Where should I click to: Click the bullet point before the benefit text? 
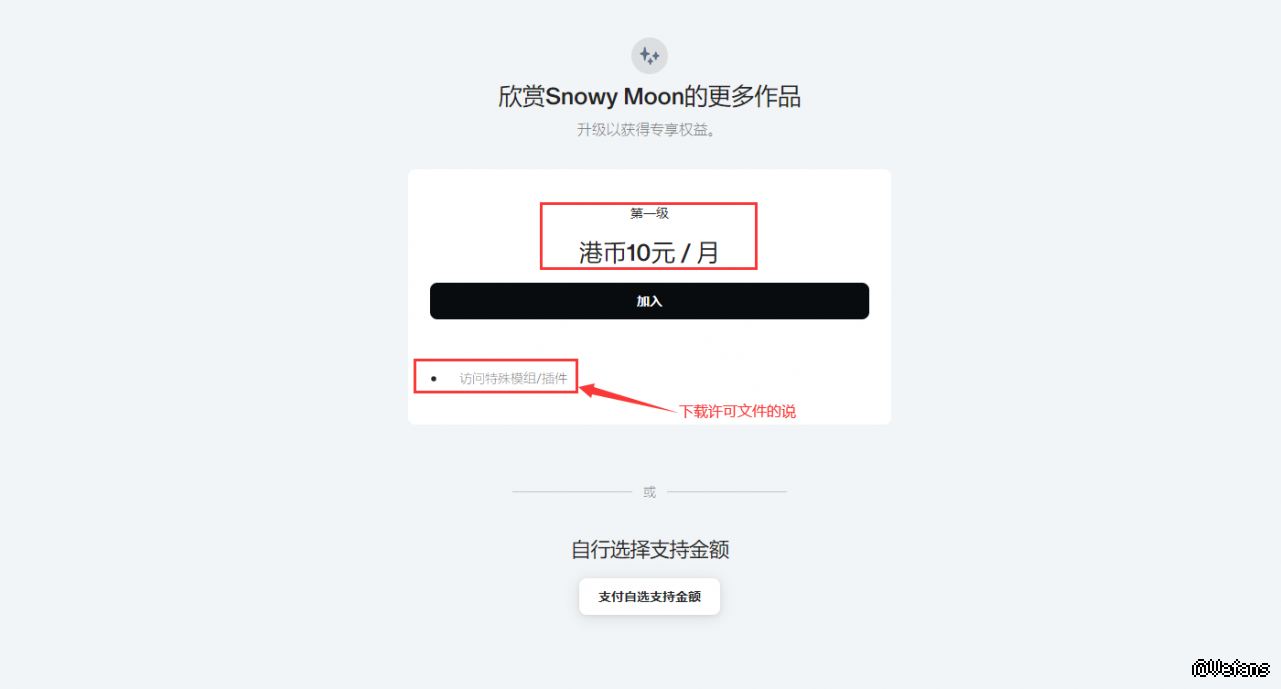coord(433,378)
